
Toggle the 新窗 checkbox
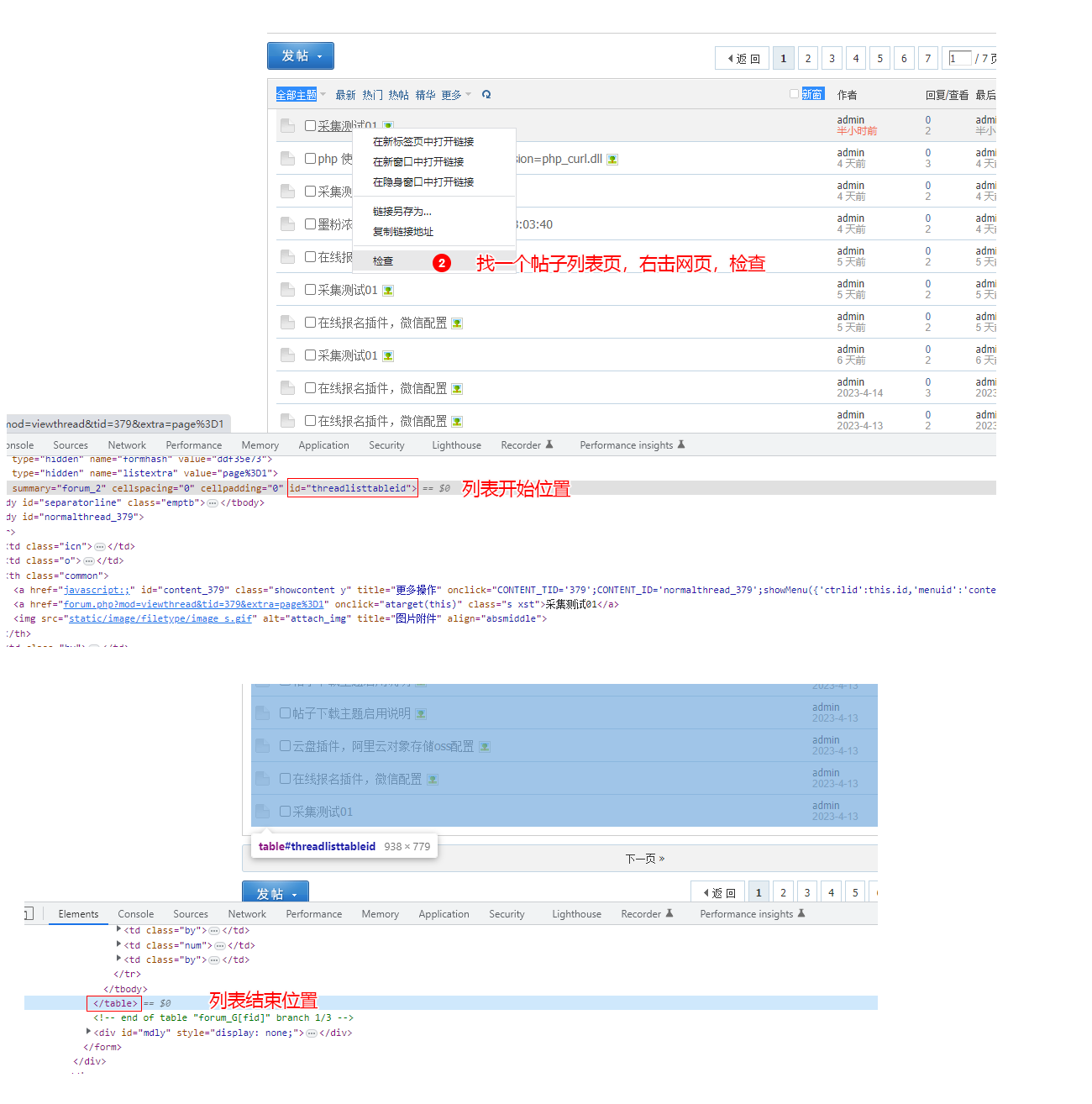(x=794, y=94)
